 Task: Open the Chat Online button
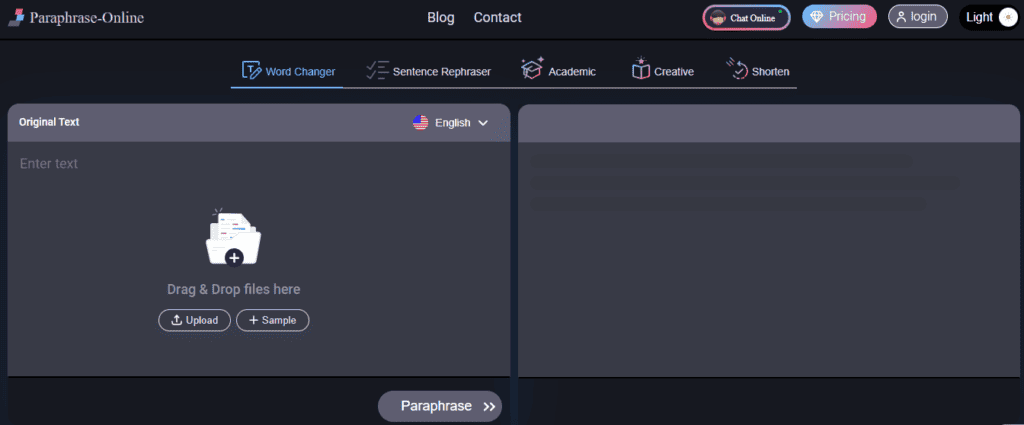(x=746, y=17)
